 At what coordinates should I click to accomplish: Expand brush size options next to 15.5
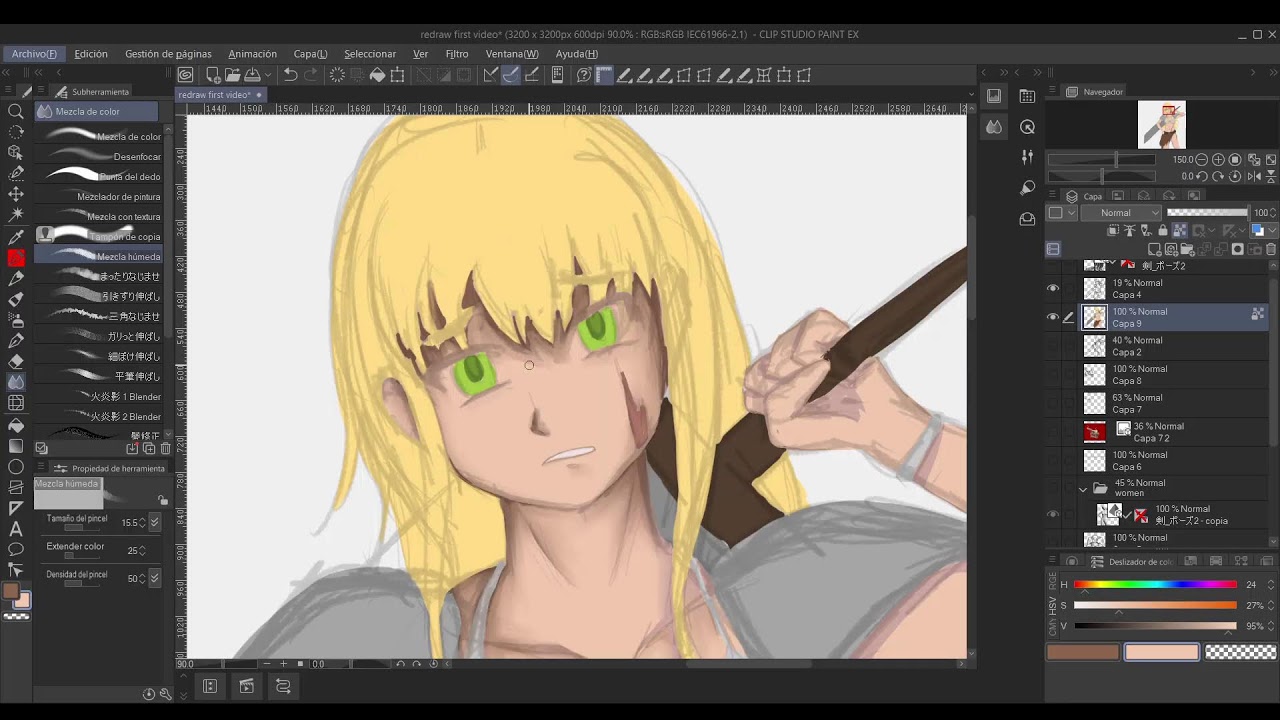click(x=154, y=522)
